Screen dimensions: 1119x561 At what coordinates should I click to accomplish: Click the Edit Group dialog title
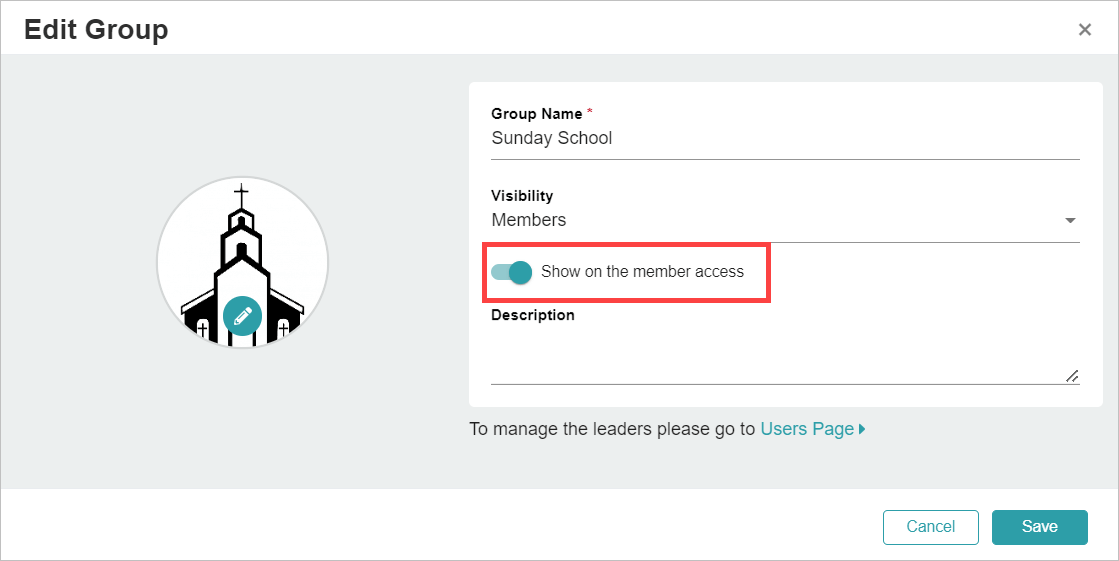[96, 30]
